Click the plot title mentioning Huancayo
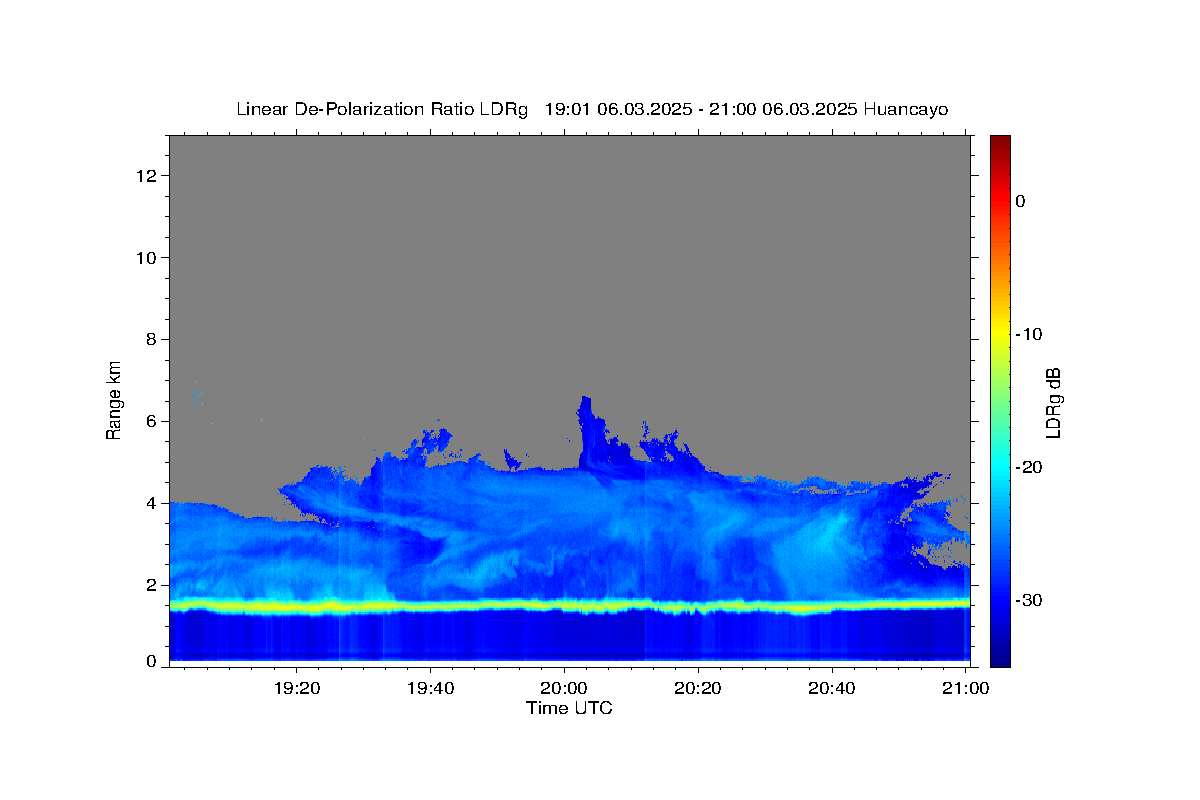1200x800 pixels. [x=592, y=109]
